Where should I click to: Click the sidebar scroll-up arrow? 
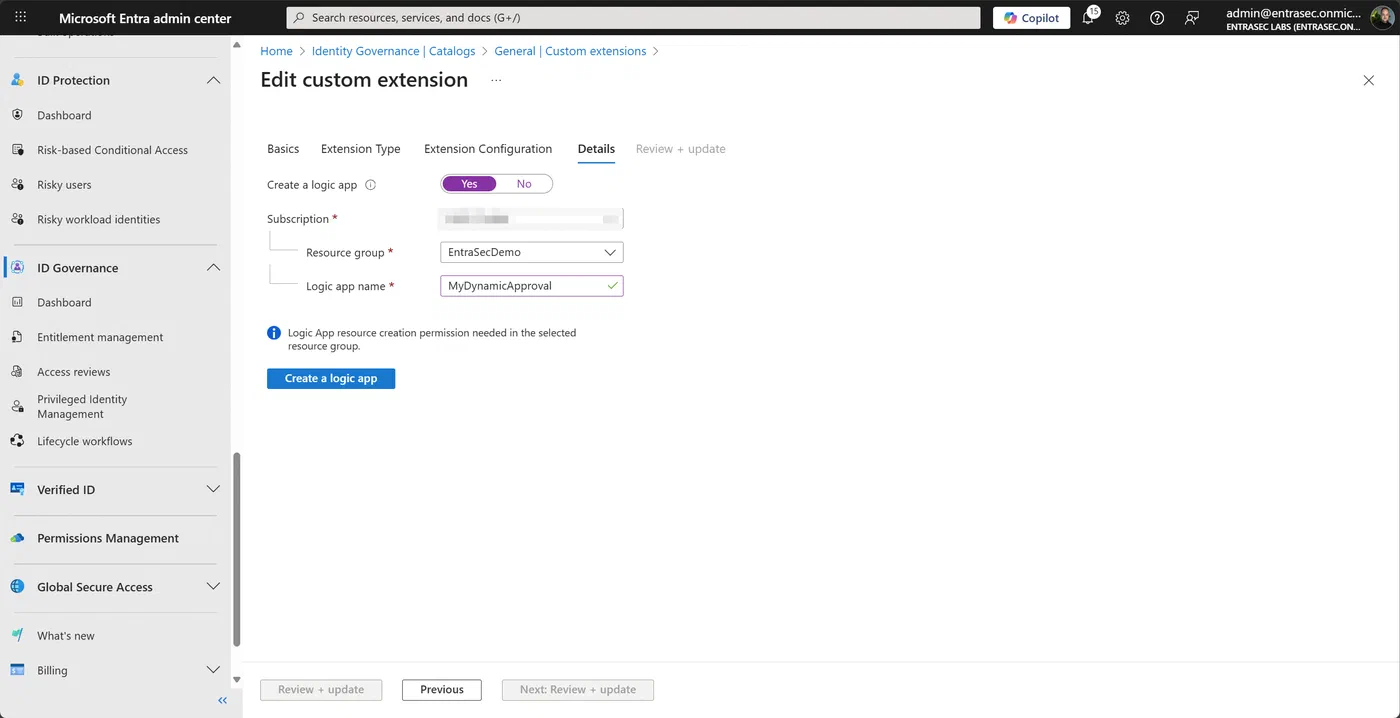tap(237, 45)
